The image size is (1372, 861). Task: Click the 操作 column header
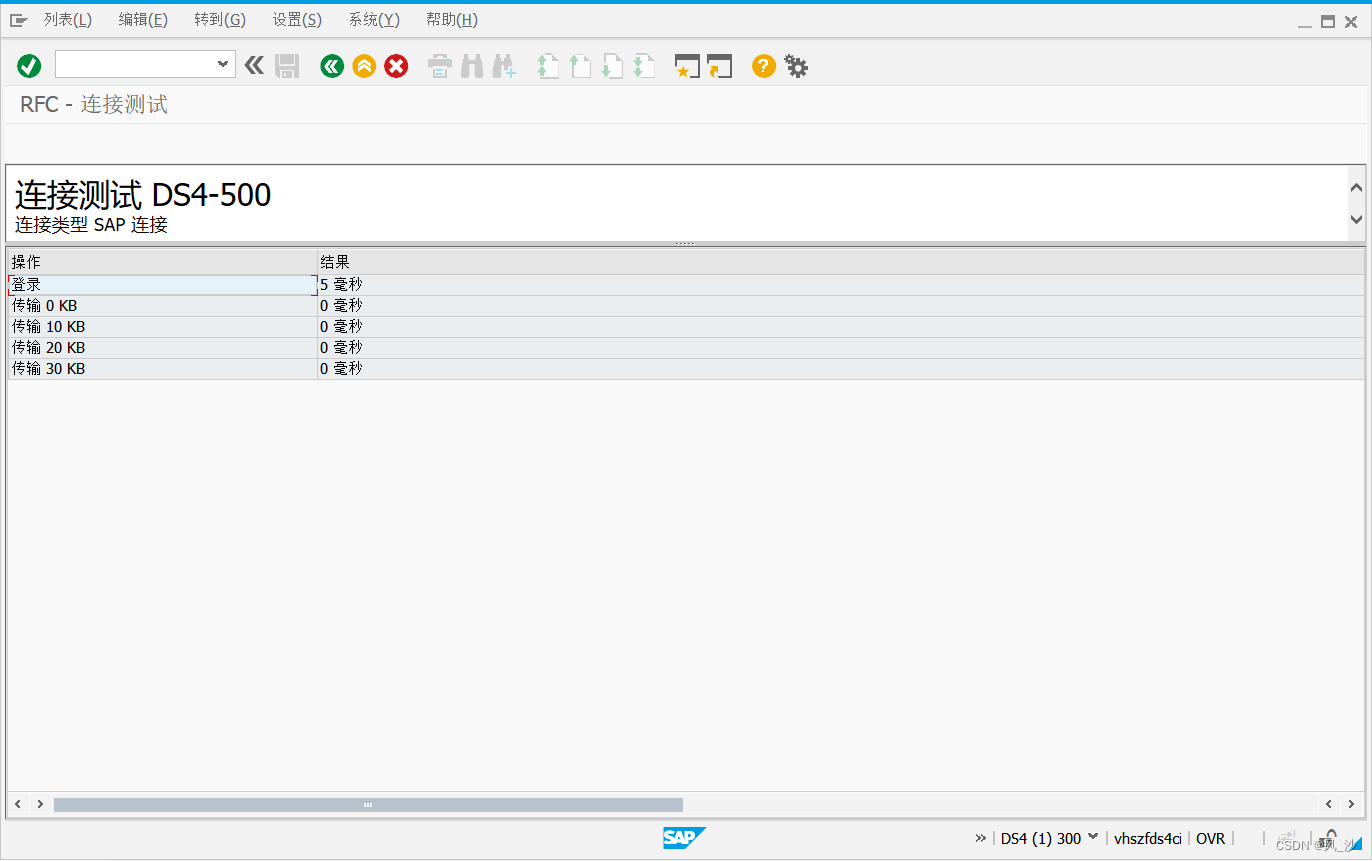point(163,262)
